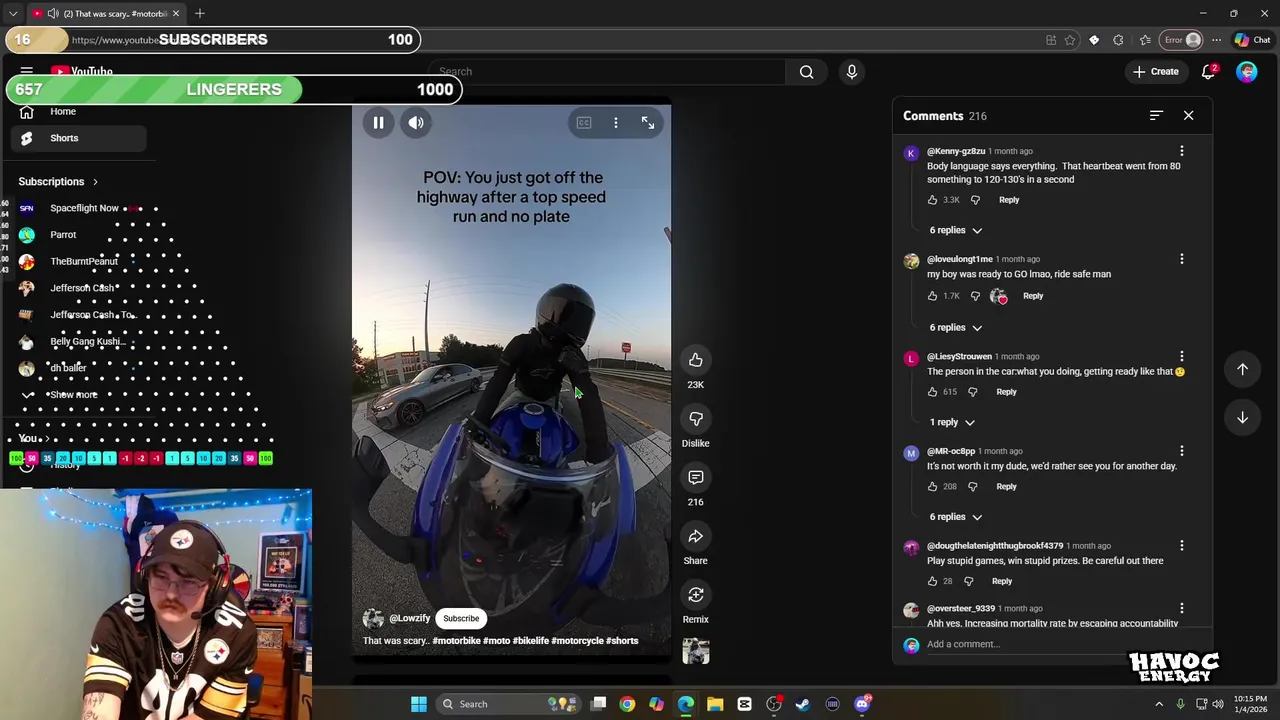Open the Remix option
The image size is (1280, 720).
696,595
